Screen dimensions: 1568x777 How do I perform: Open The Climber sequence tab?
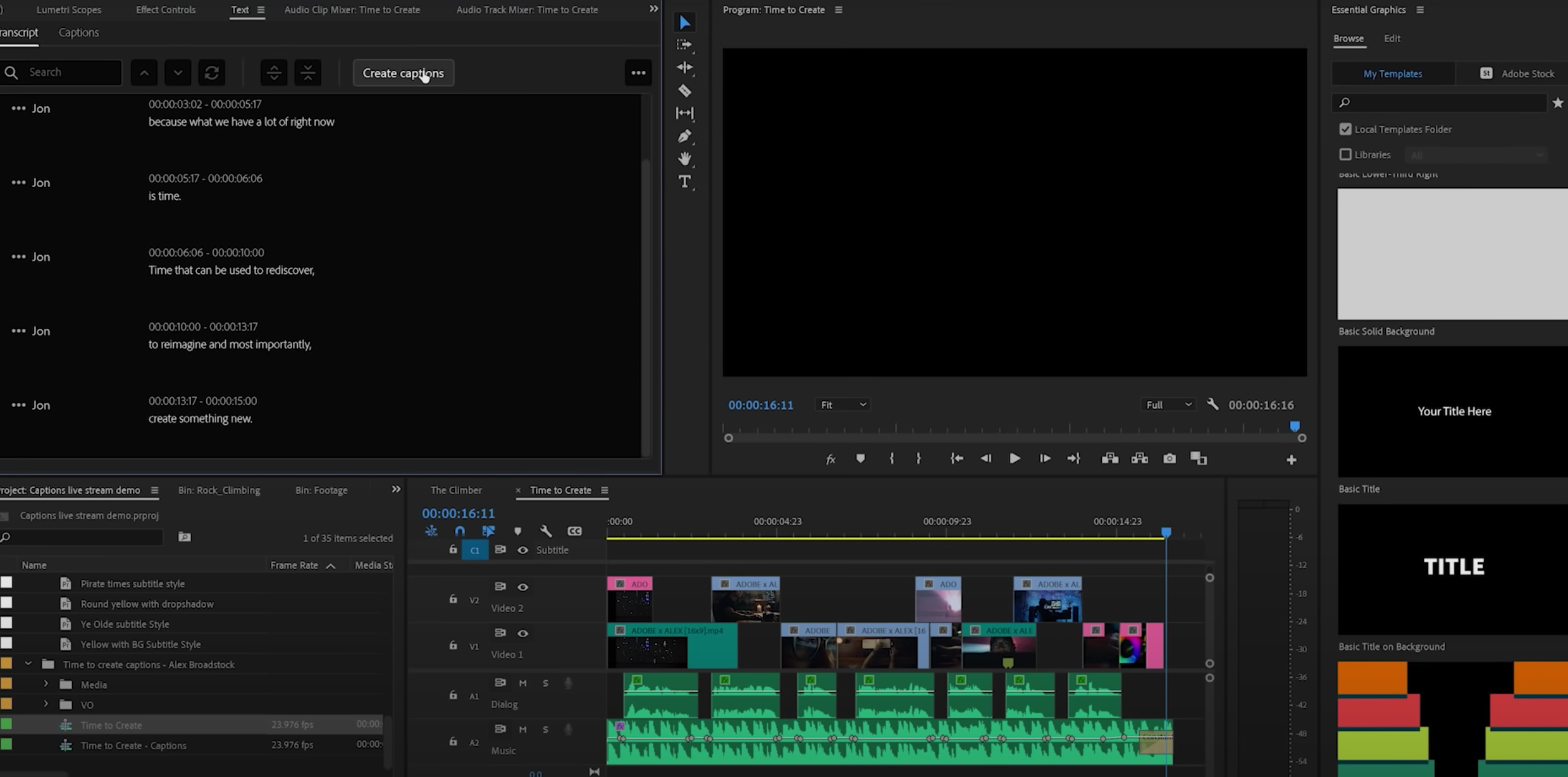pyautogui.click(x=455, y=490)
